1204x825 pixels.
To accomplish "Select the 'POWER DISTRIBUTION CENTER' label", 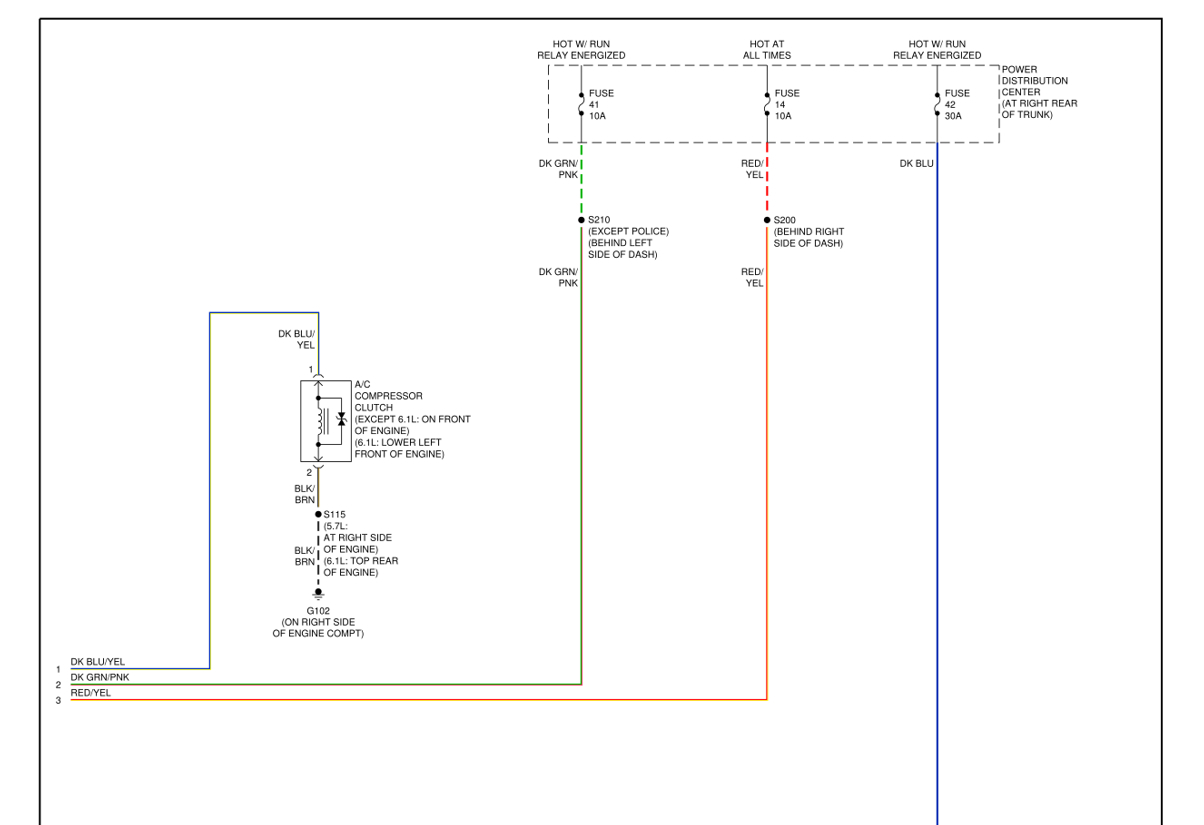I will coord(1039,92).
